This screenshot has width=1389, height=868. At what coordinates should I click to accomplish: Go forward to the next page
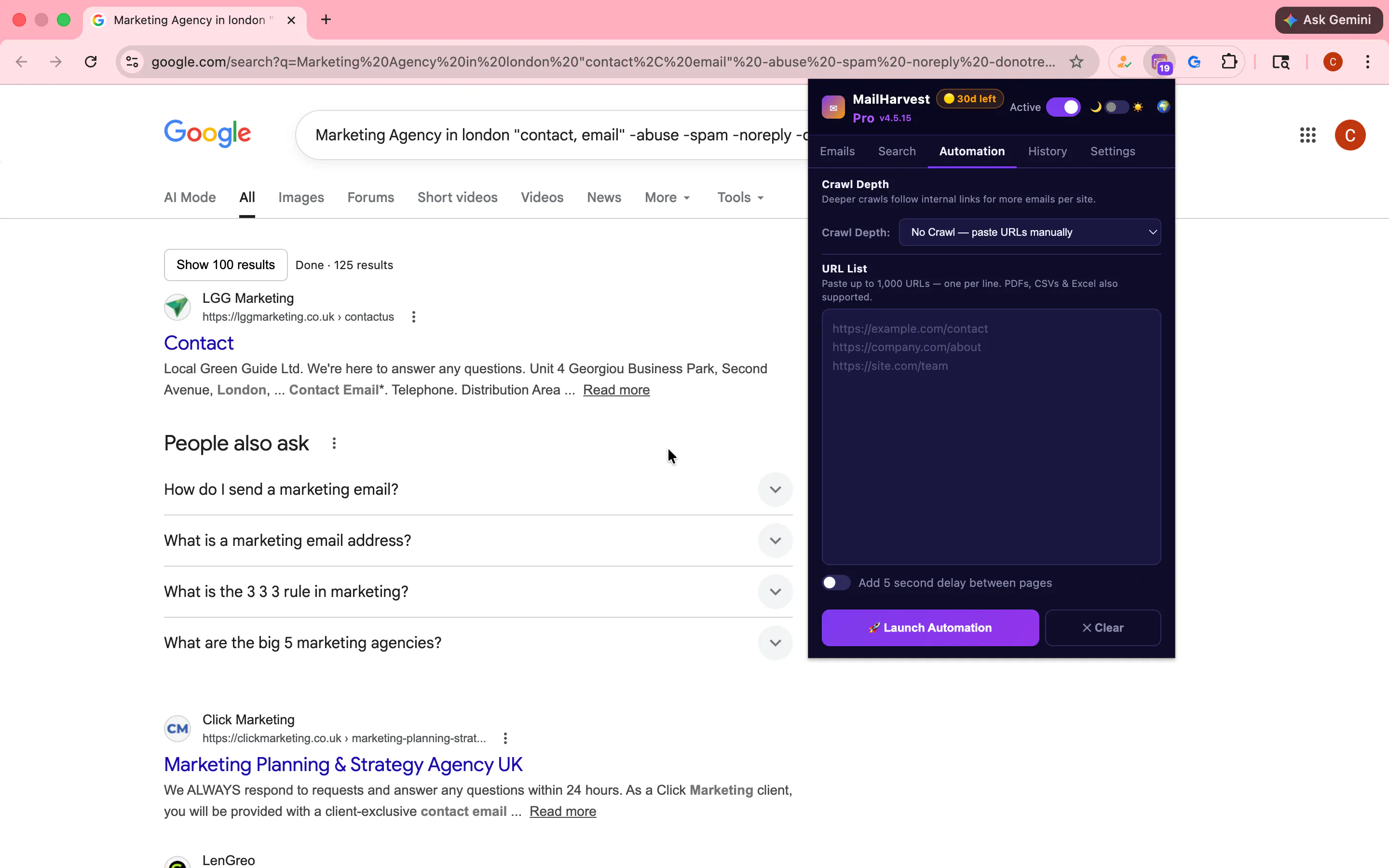coord(55,62)
